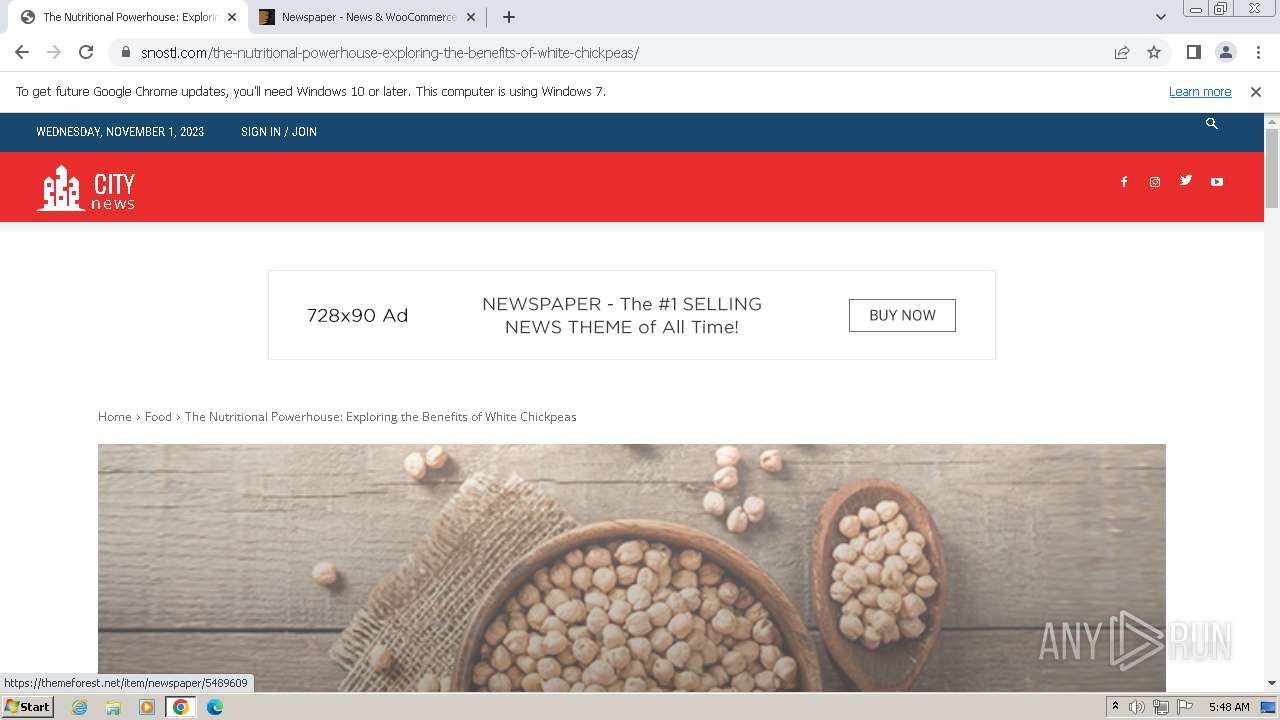Click the BUY NOW button
This screenshot has height=720, width=1280.
pyautogui.click(x=902, y=315)
